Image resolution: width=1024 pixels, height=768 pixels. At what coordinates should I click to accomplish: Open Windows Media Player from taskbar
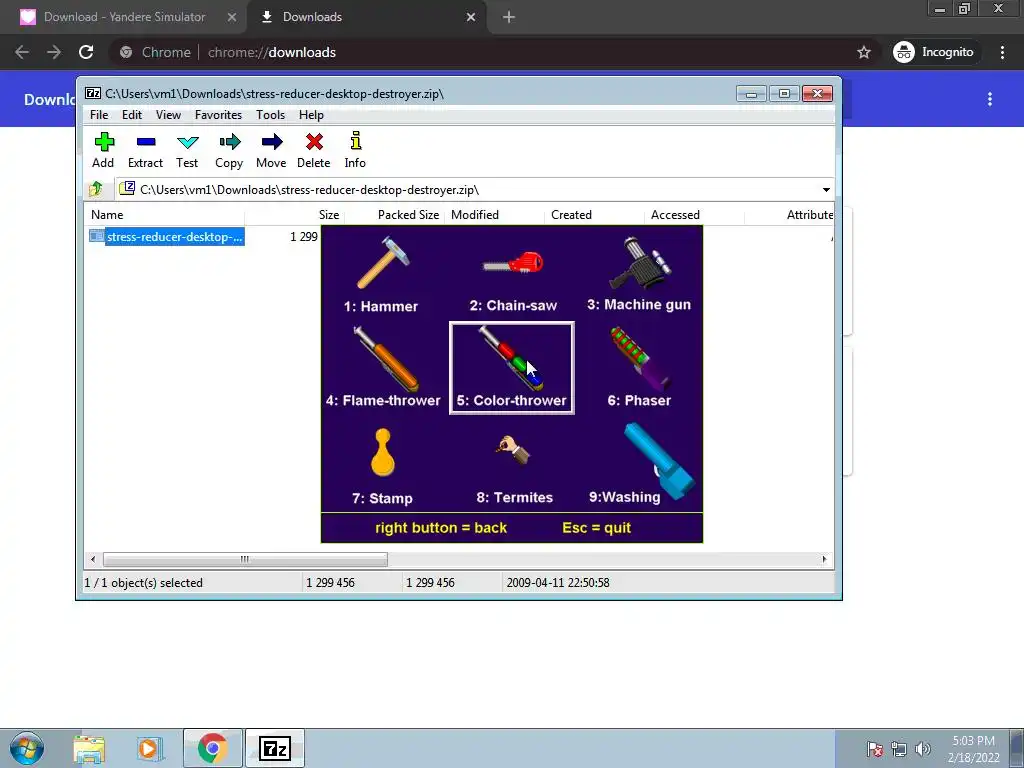coord(150,748)
